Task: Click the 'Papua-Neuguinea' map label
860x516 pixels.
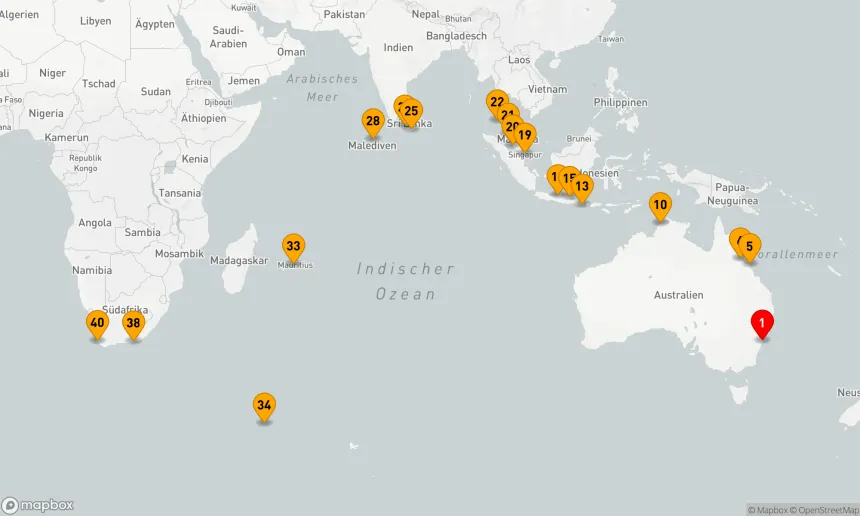Action: coord(733,194)
